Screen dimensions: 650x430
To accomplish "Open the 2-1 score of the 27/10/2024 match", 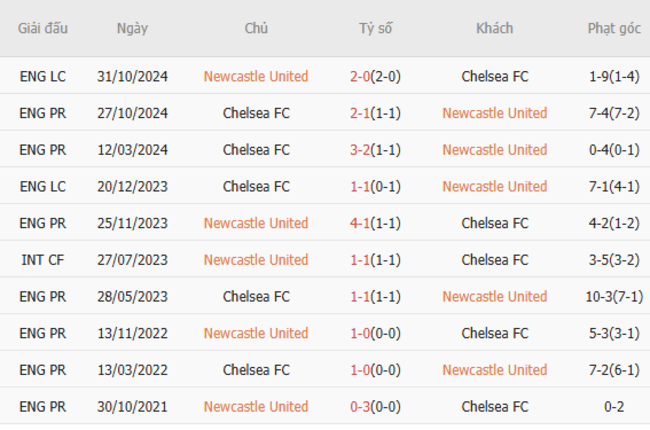I will point(375,113).
